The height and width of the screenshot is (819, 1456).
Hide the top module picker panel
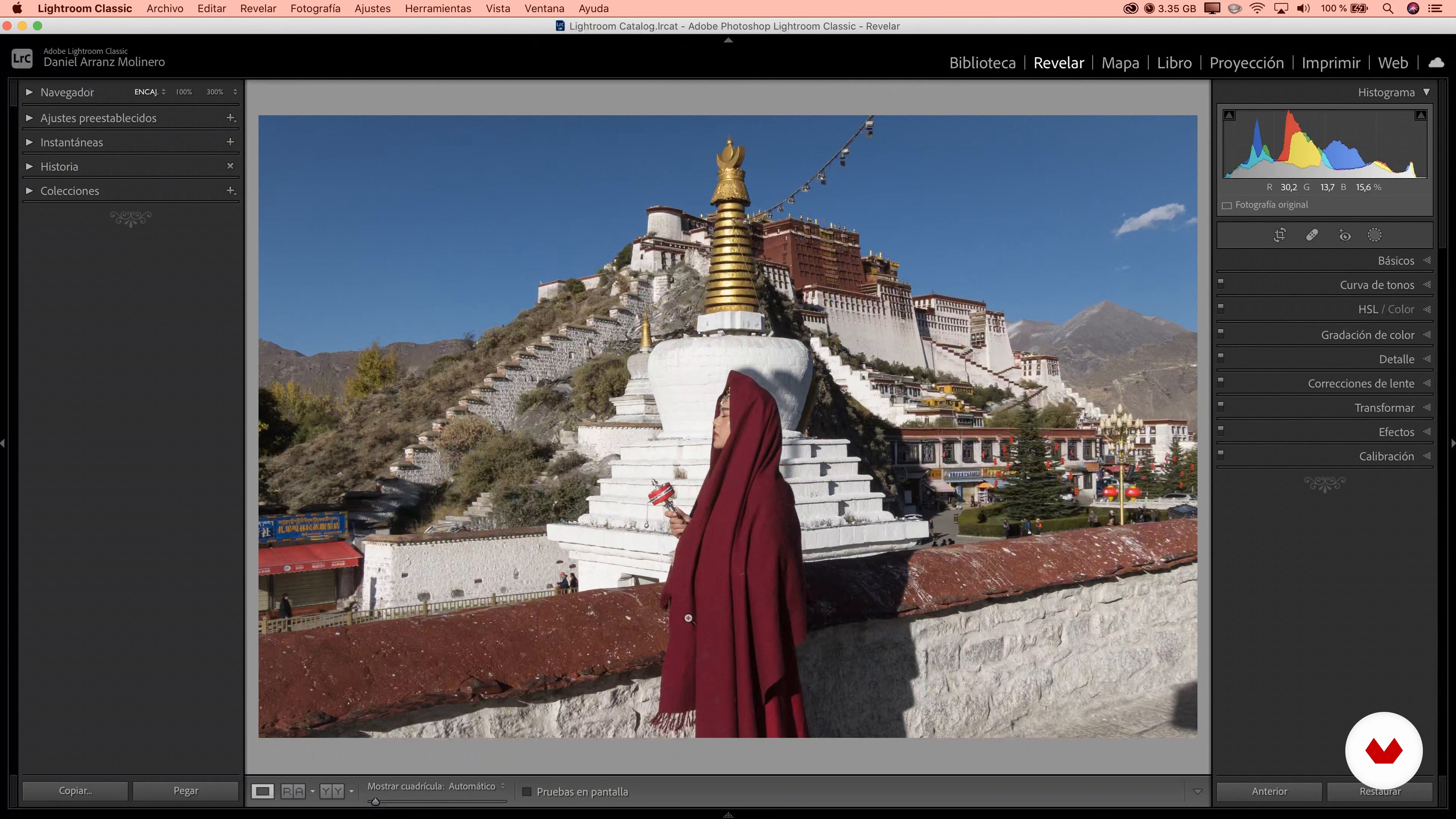click(728, 40)
